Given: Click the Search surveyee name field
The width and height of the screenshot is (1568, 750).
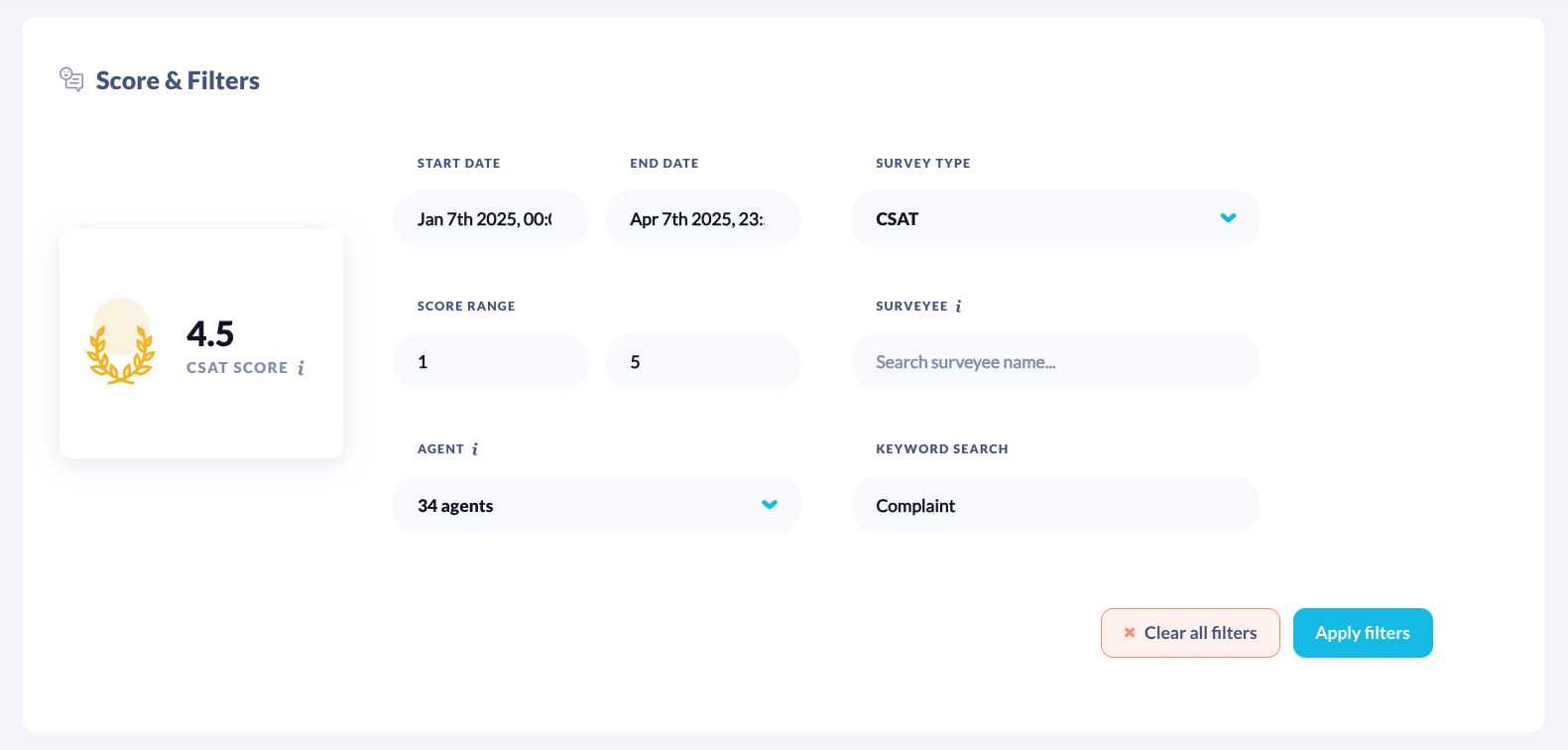Looking at the screenshot, I should pyautogui.click(x=1054, y=362).
